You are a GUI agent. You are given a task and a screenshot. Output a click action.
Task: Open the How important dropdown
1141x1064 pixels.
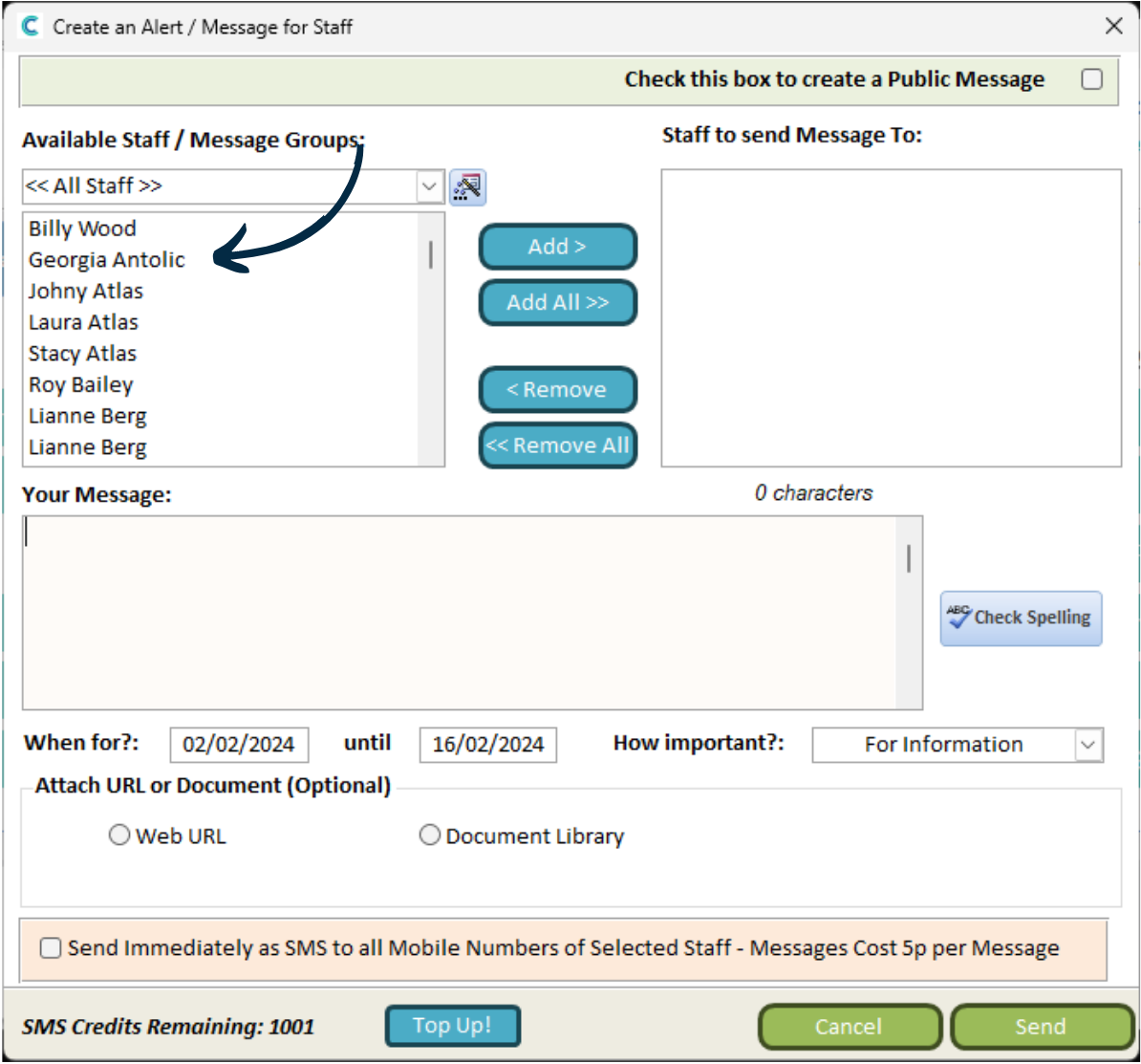[x=1087, y=745]
